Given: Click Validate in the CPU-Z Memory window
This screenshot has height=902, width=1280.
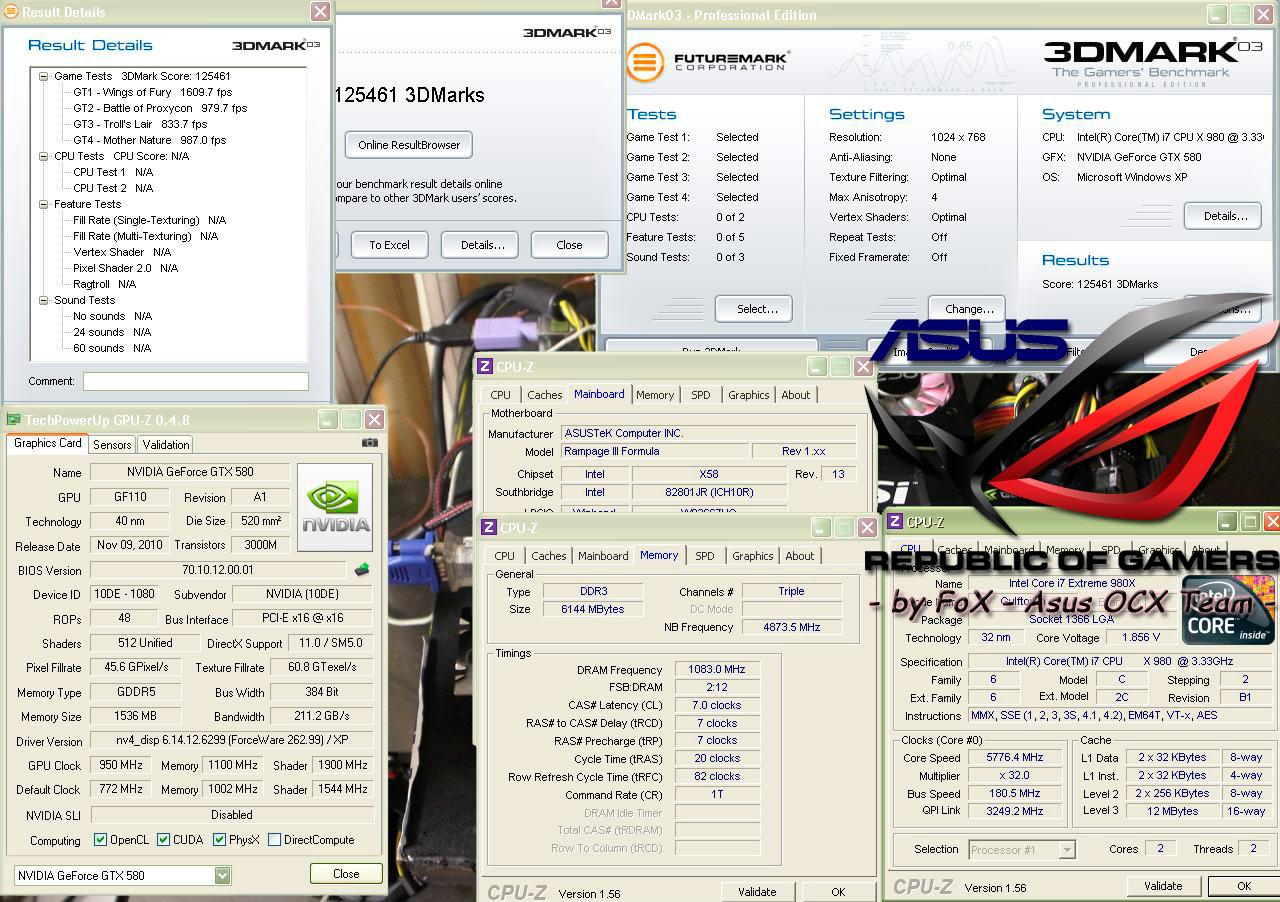Looking at the screenshot, I should tap(757, 892).
